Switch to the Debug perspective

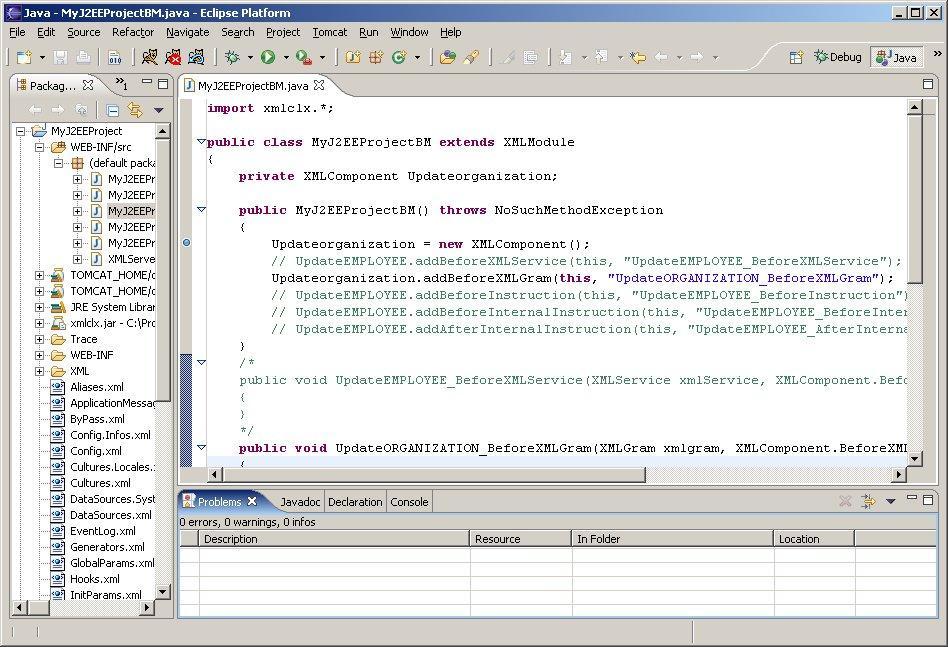[838, 58]
